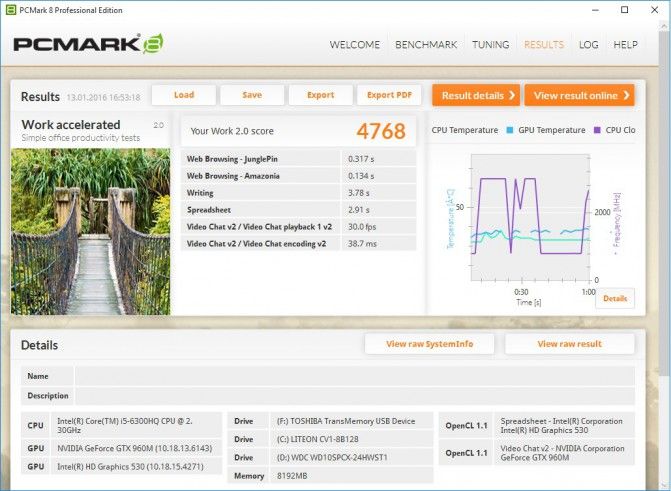Open the WELCOME tab

pyautogui.click(x=354, y=45)
